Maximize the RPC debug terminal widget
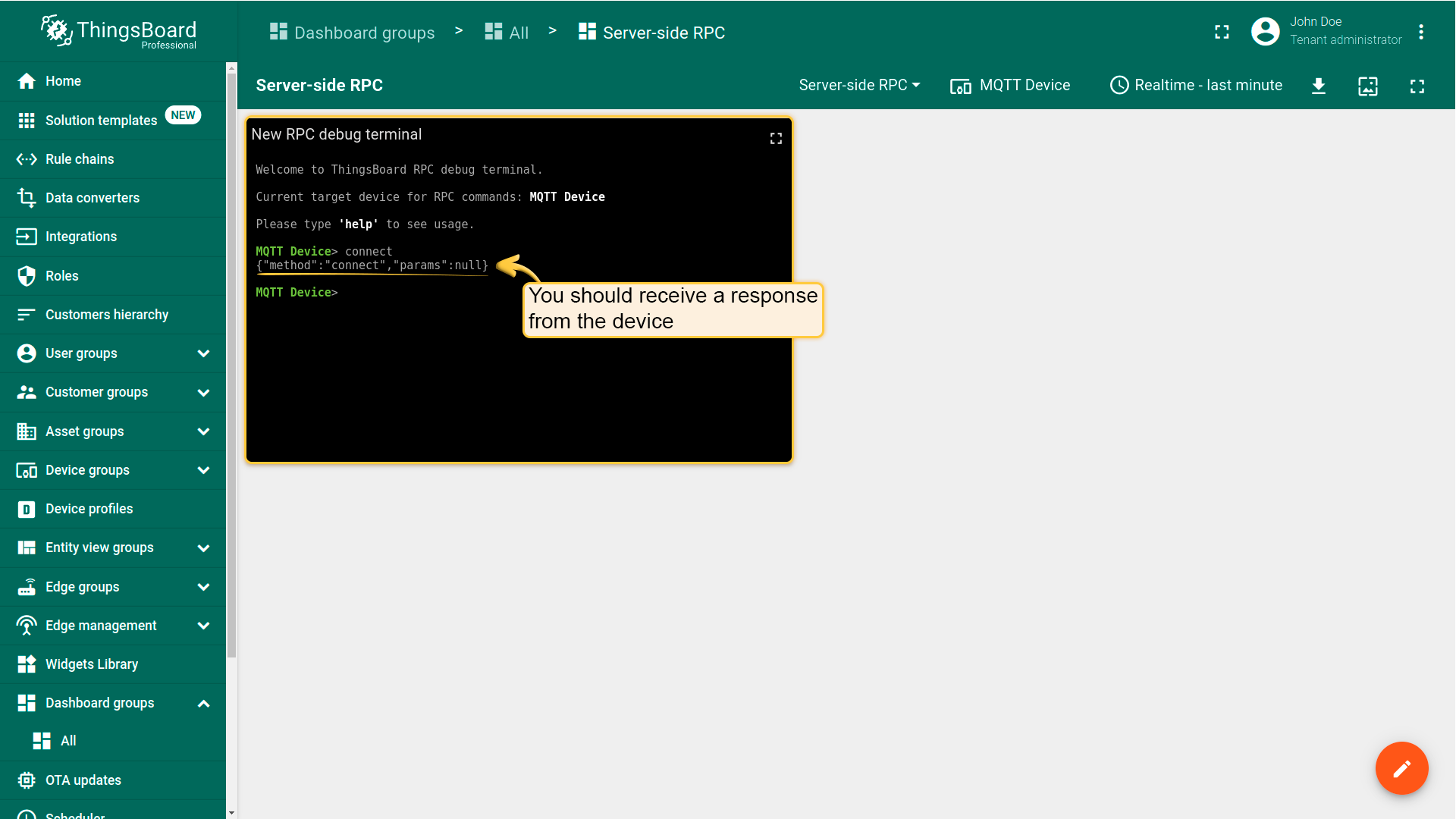This screenshot has width=1456, height=819. (x=776, y=138)
